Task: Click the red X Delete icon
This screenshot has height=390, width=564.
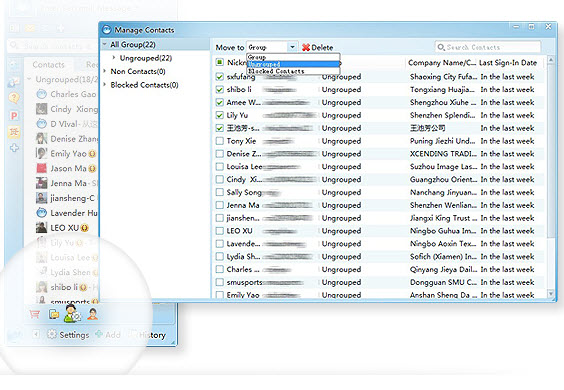Action: (306, 47)
